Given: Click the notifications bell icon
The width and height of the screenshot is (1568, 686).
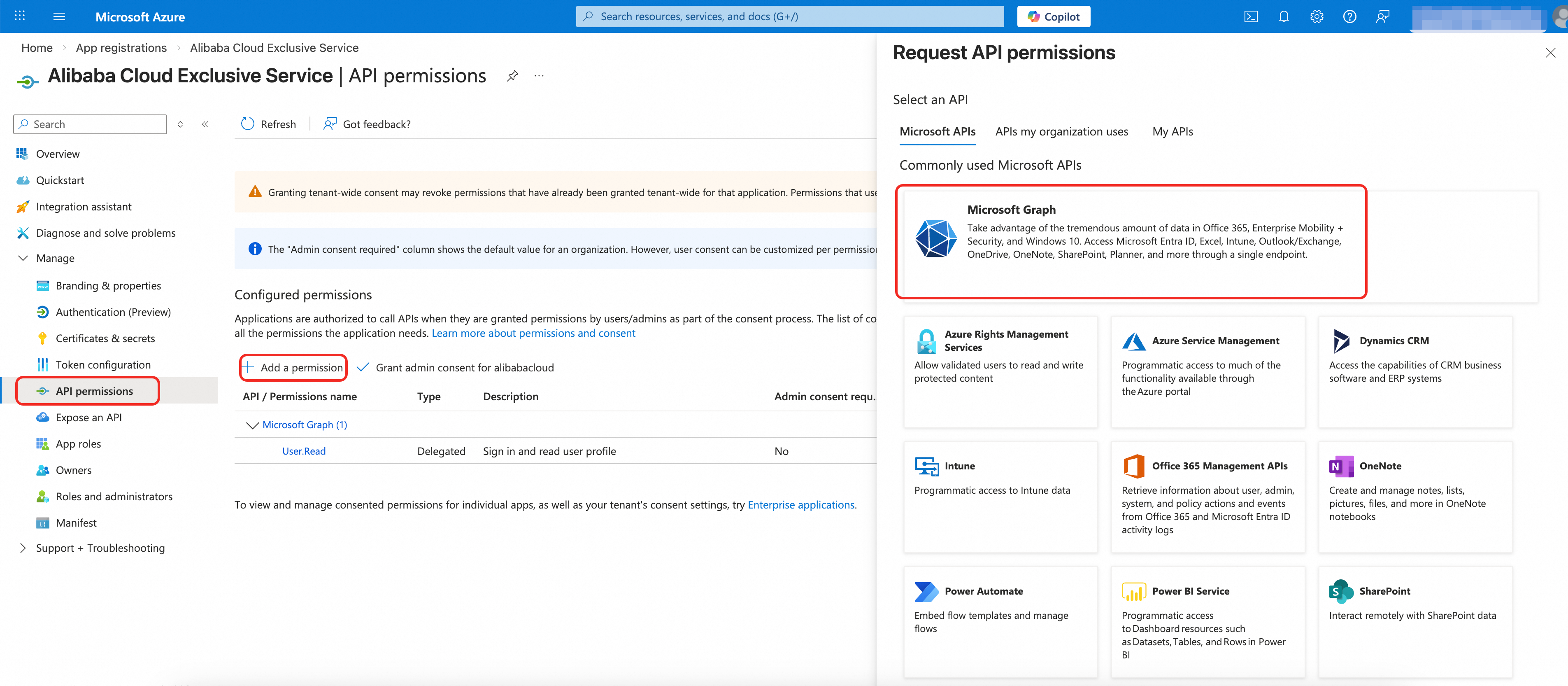Looking at the screenshot, I should pos(1283,16).
